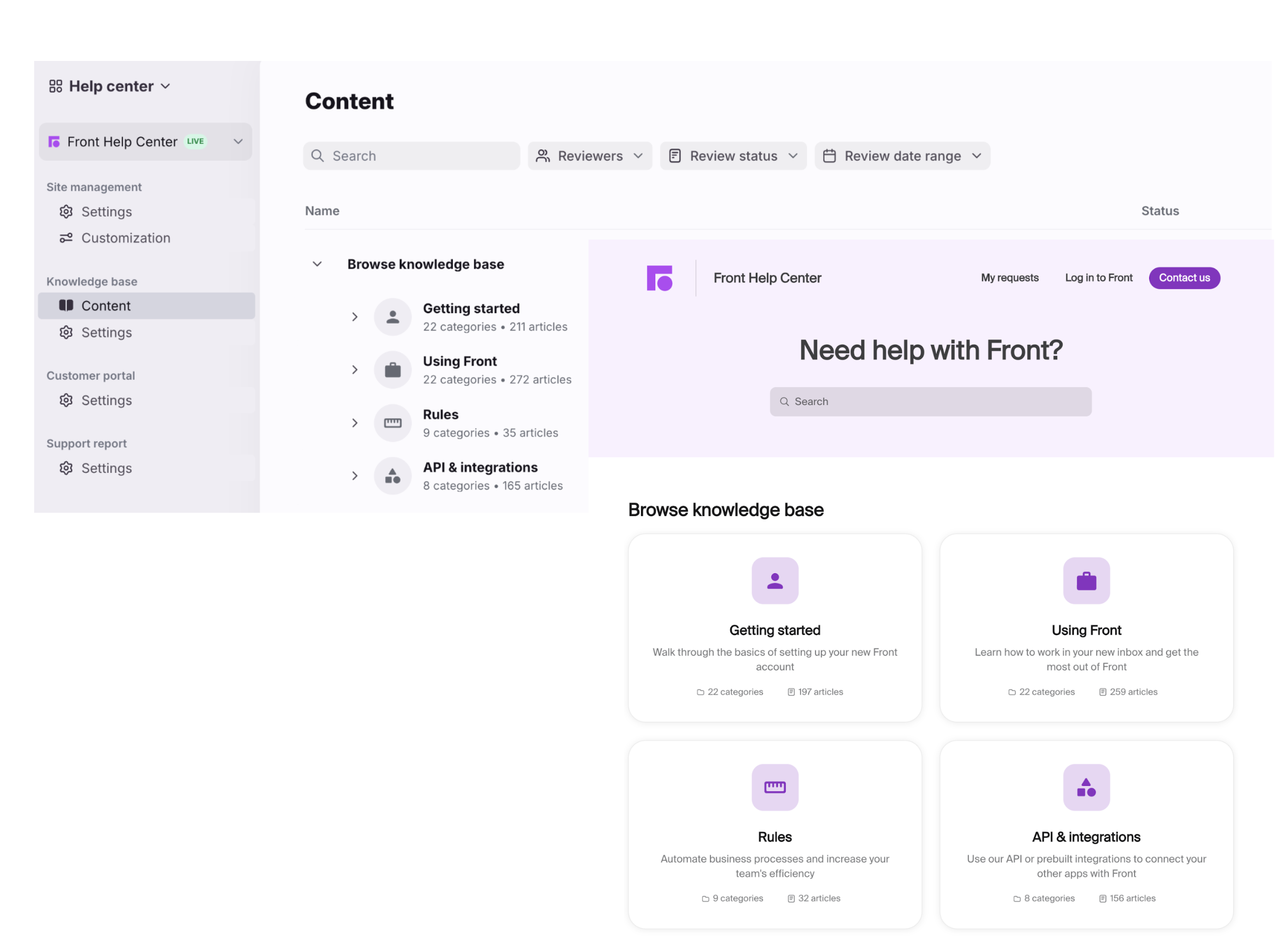This screenshot has width=1279, height=952.
Task: Click the Getting started card person icon
Action: [775, 581]
